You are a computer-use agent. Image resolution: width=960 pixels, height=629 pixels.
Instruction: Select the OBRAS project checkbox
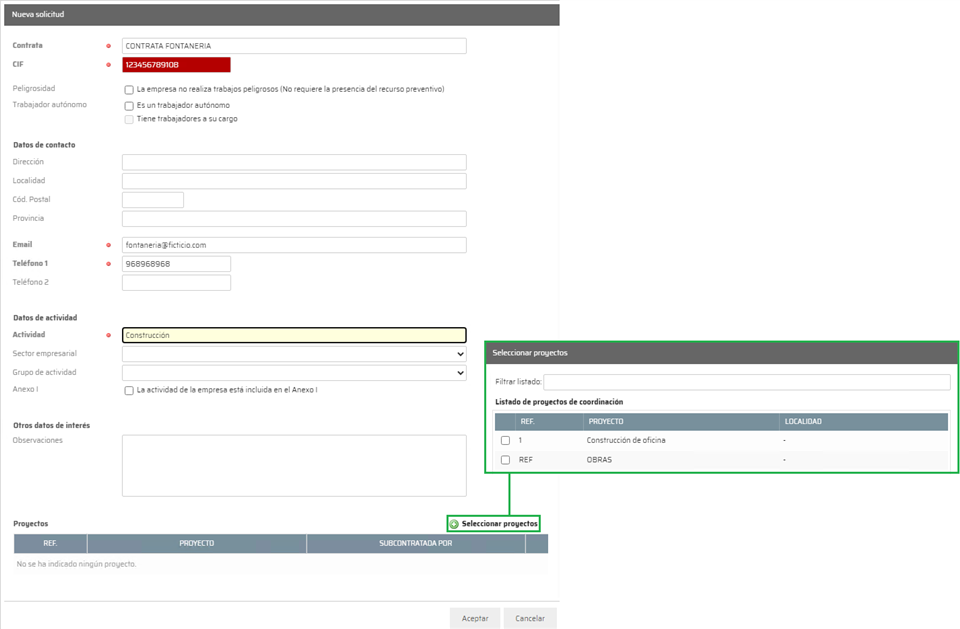click(505, 460)
